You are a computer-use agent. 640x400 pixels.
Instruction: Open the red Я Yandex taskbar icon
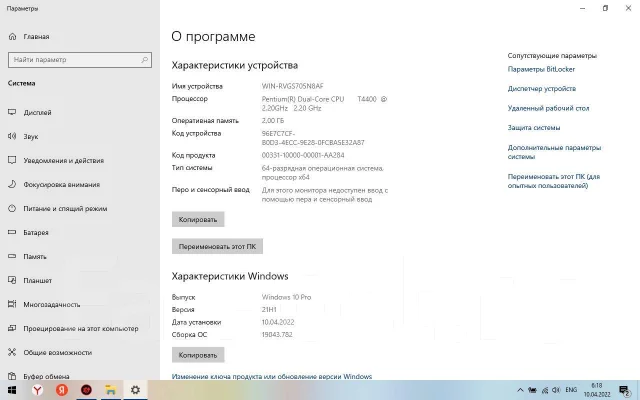point(62,390)
